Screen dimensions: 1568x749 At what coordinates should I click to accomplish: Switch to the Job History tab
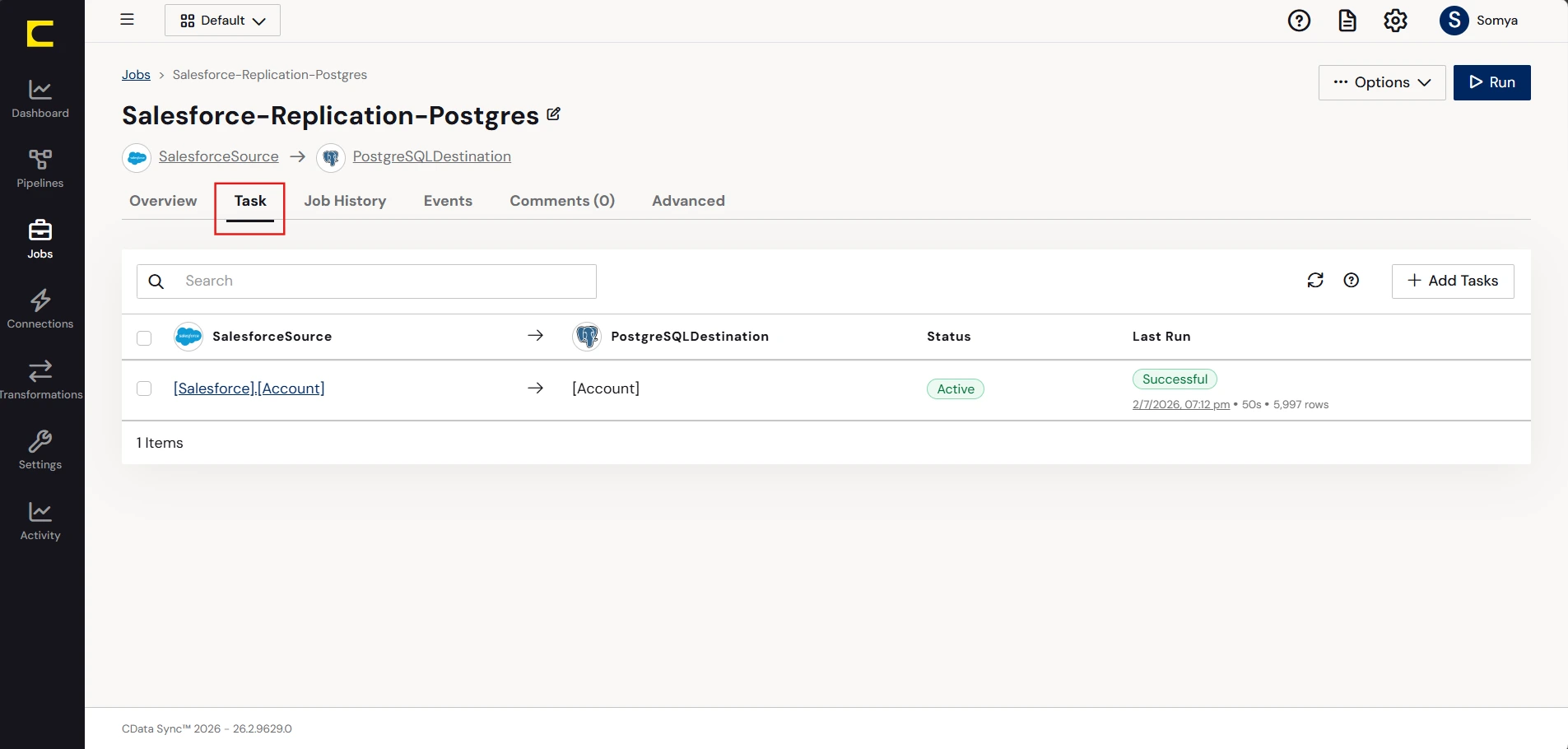(x=345, y=201)
